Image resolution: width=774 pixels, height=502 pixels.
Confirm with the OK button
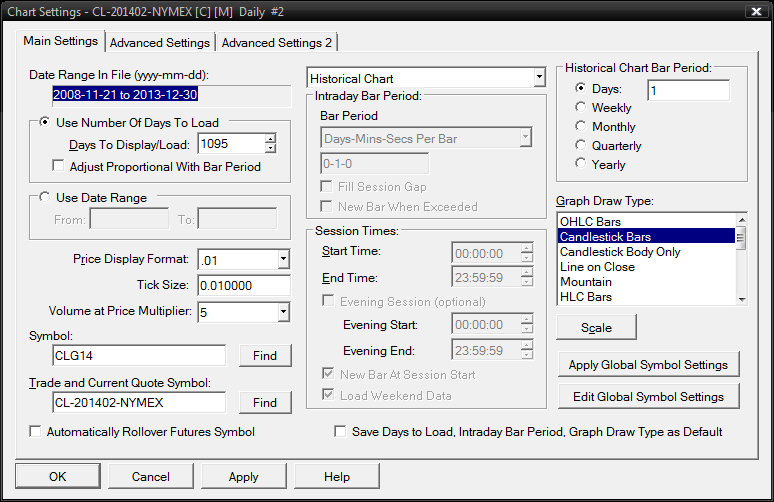tap(58, 476)
